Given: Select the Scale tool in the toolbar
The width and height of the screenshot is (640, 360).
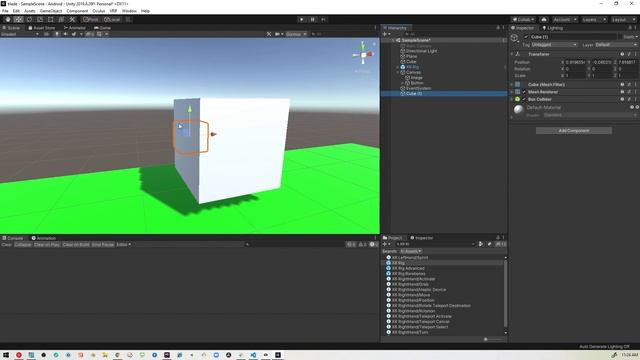Looking at the screenshot, I should [x=40, y=20].
